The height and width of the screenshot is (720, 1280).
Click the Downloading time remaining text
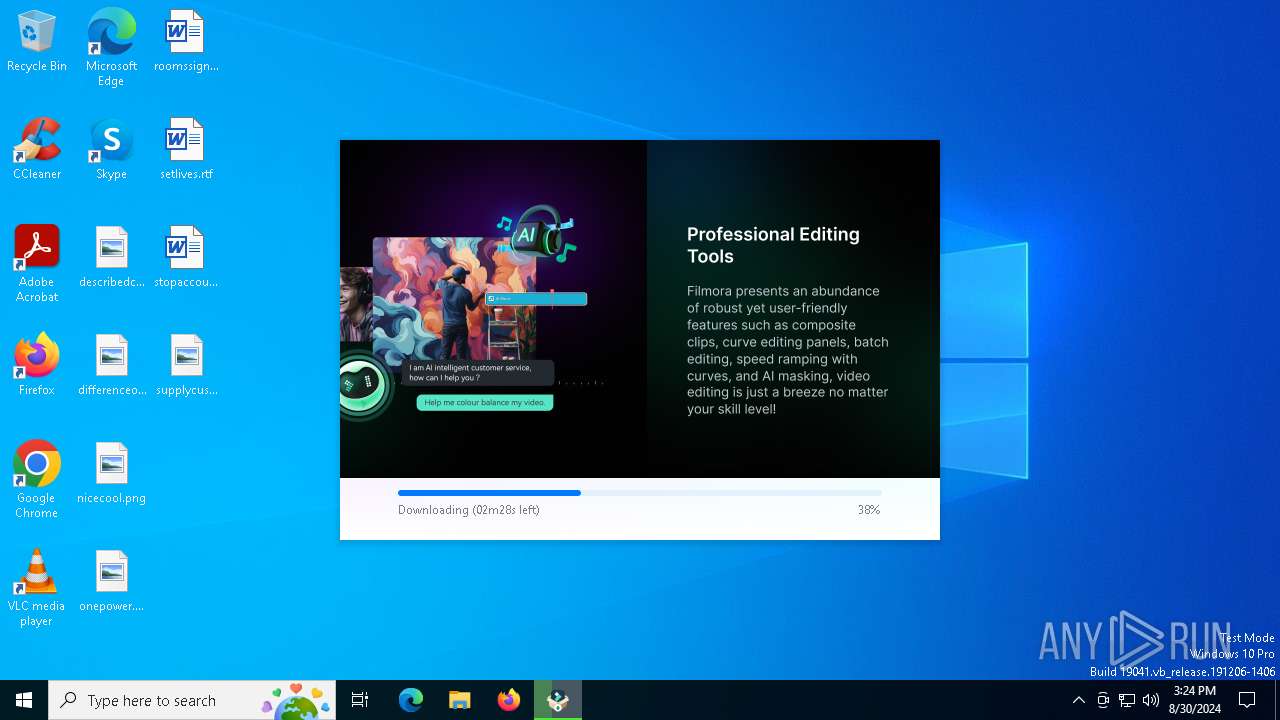click(x=469, y=510)
